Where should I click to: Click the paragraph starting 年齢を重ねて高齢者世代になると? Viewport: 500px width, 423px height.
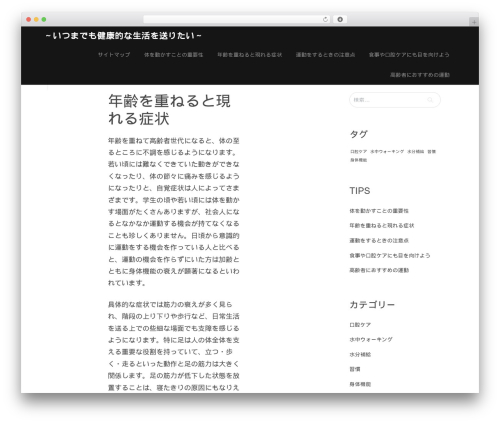pyautogui.click(x=174, y=212)
